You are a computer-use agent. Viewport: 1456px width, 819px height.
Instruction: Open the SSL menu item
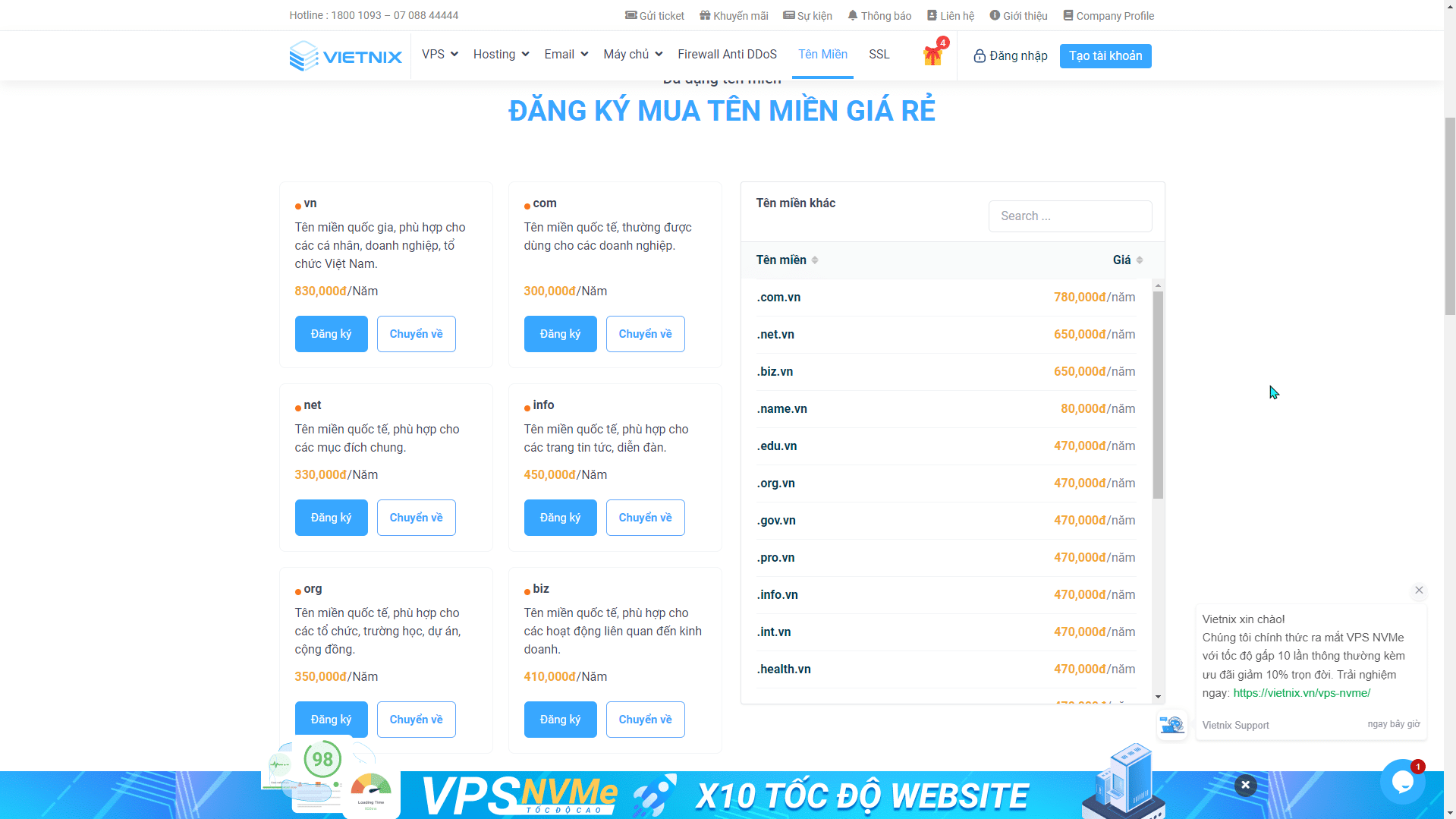coord(879,54)
